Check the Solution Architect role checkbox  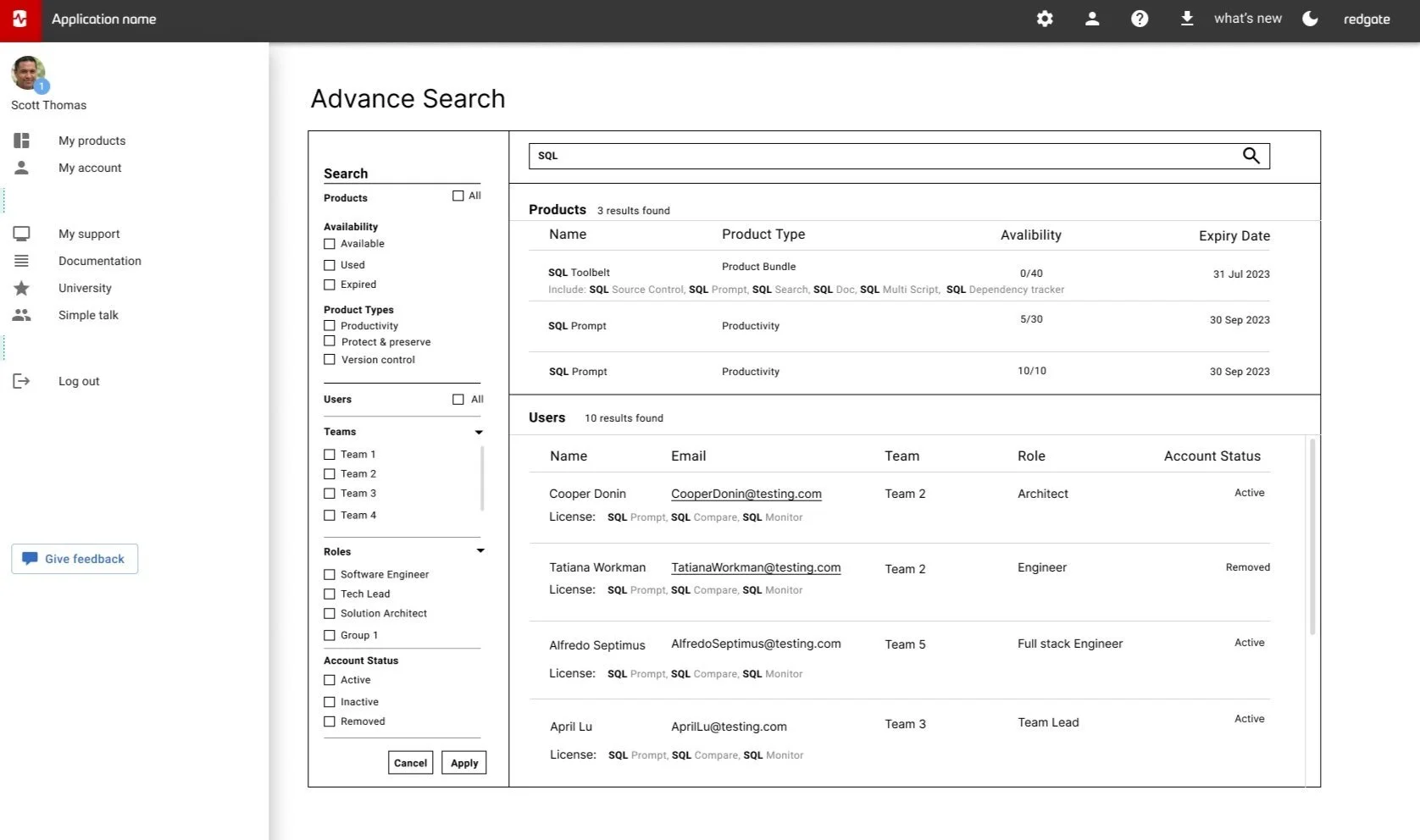tap(330, 614)
